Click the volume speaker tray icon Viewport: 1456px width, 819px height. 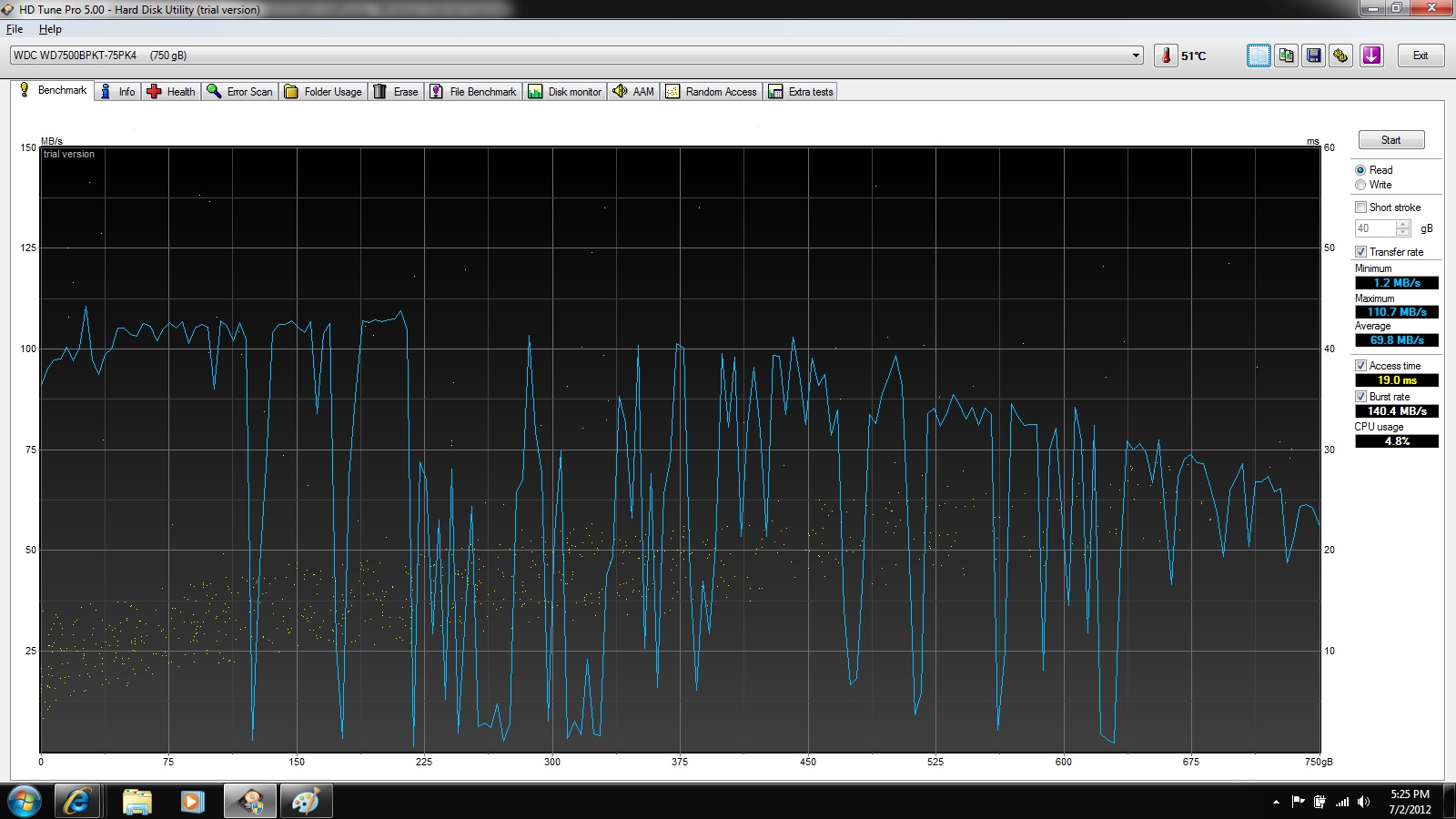(x=1363, y=802)
